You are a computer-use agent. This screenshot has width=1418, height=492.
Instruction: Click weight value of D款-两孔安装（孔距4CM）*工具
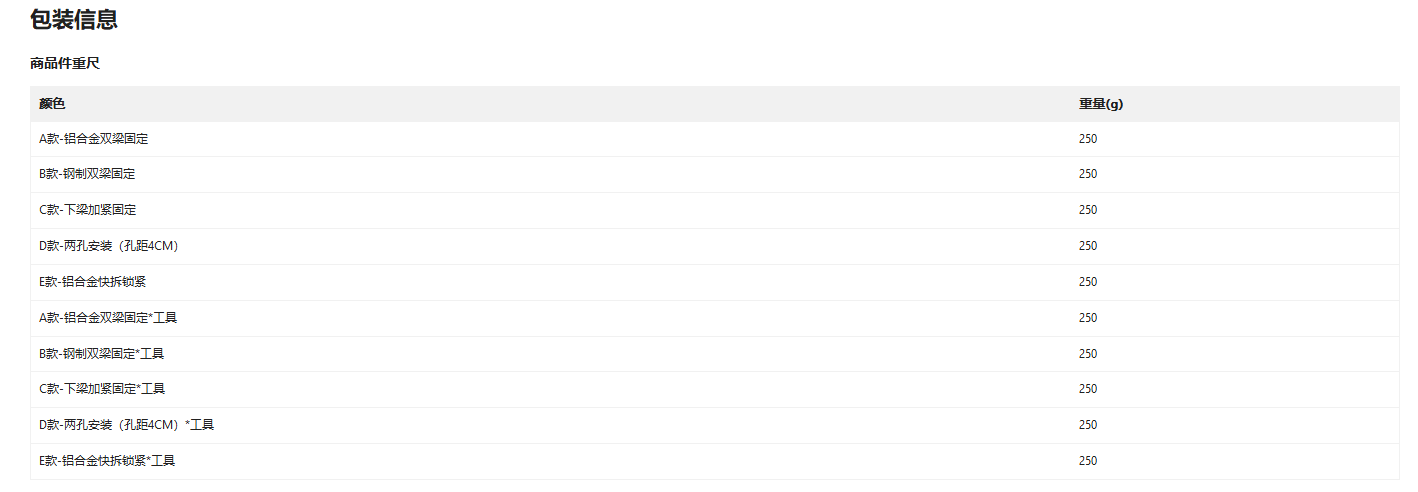[x=1088, y=425]
